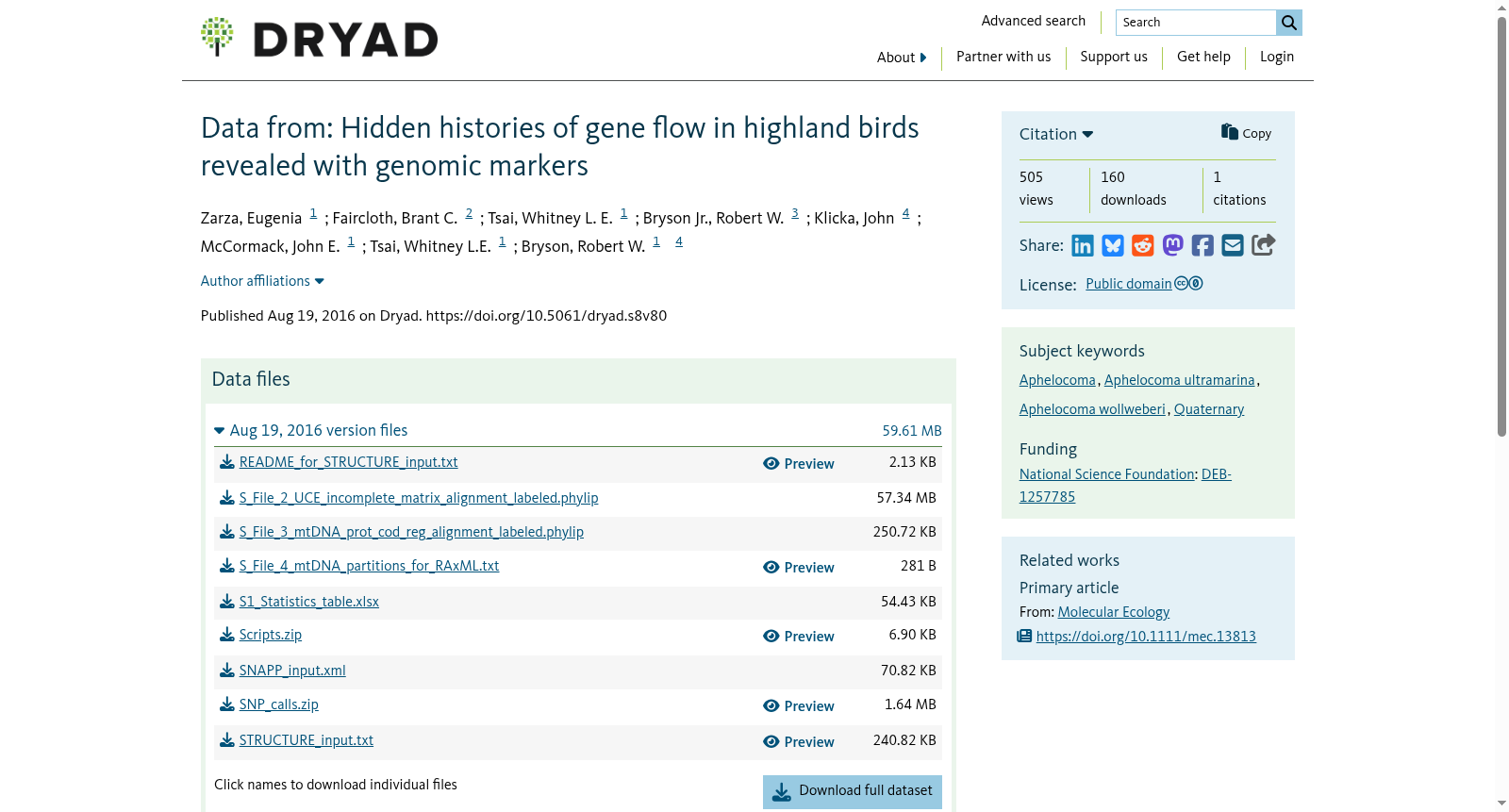Click download icon for S_File_3_mtDNA phylip file
Viewport: 1509px width, 812px height.
(x=227, y=532)
